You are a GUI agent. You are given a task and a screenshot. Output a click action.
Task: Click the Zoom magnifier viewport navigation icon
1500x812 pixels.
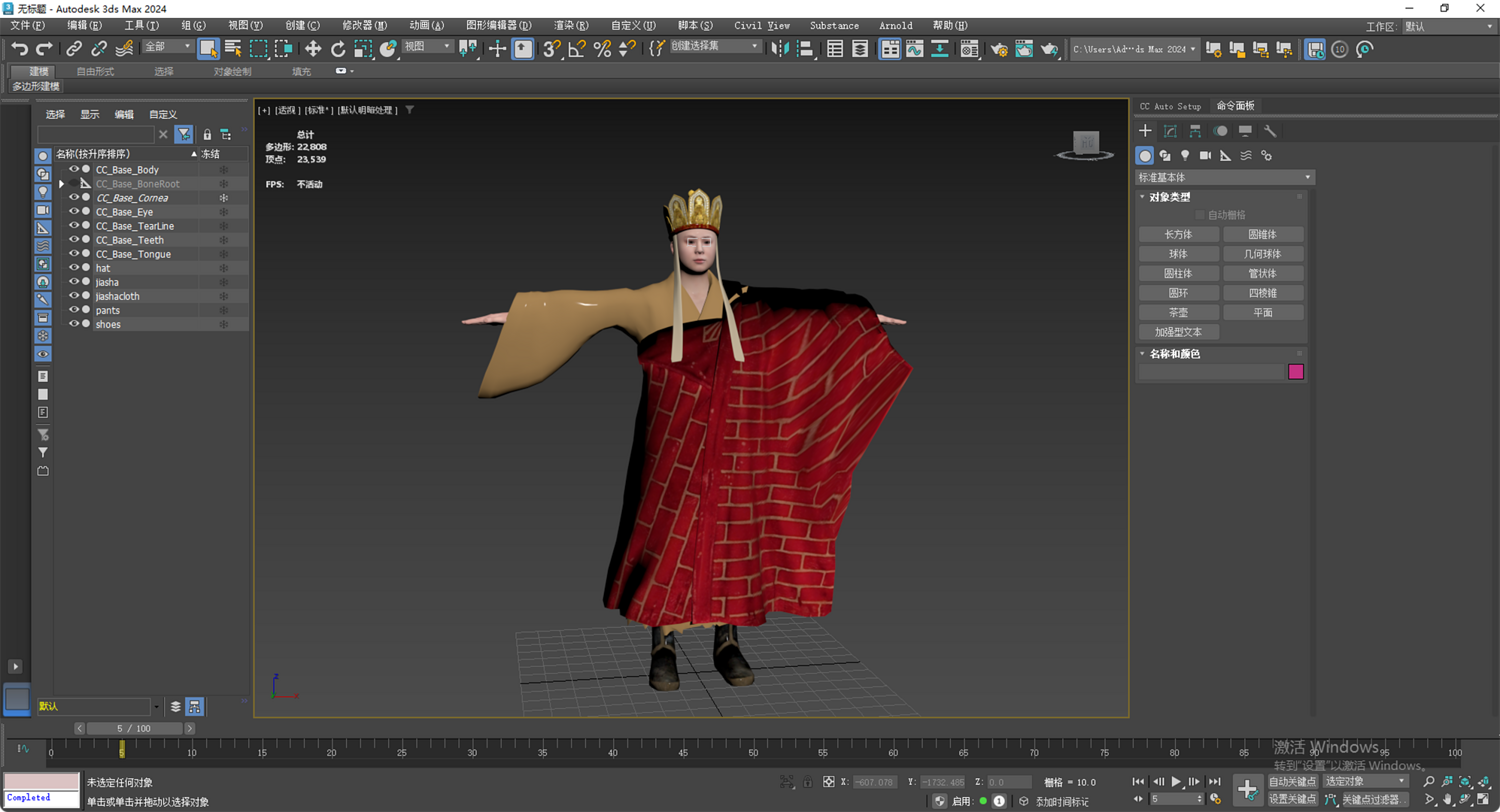point(1429,781)
